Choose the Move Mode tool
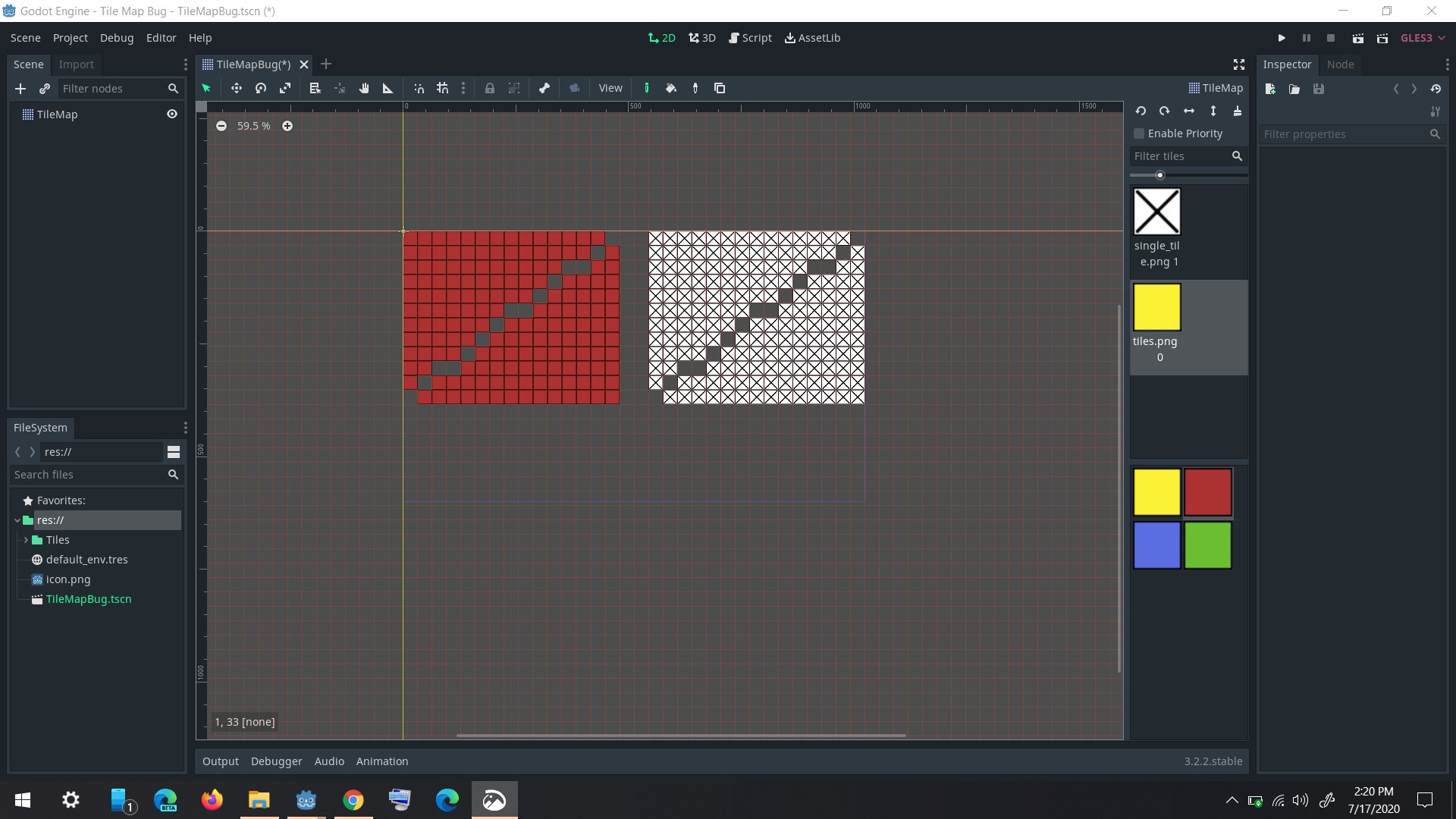1456x819 pixels. point(237,88)
